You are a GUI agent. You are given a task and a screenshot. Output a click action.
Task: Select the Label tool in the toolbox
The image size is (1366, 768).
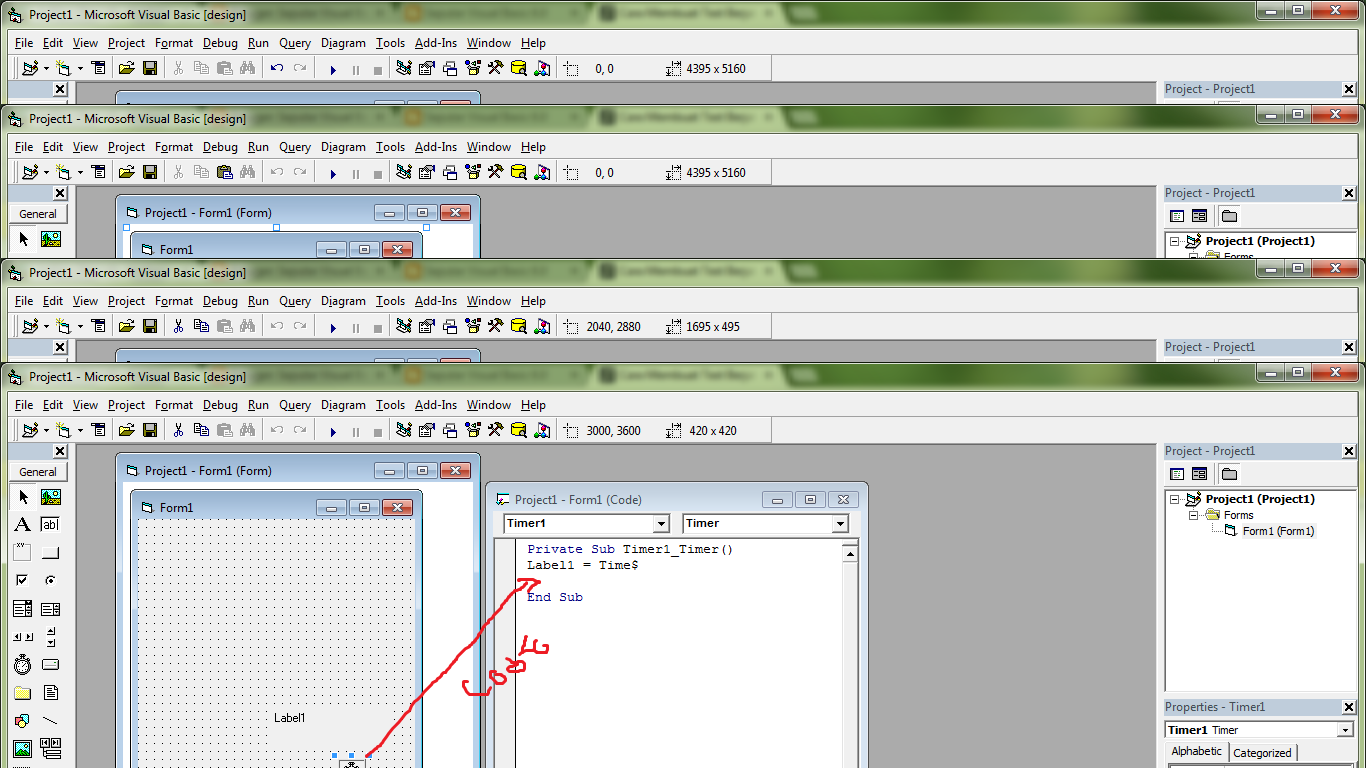[x=23, y=524]
